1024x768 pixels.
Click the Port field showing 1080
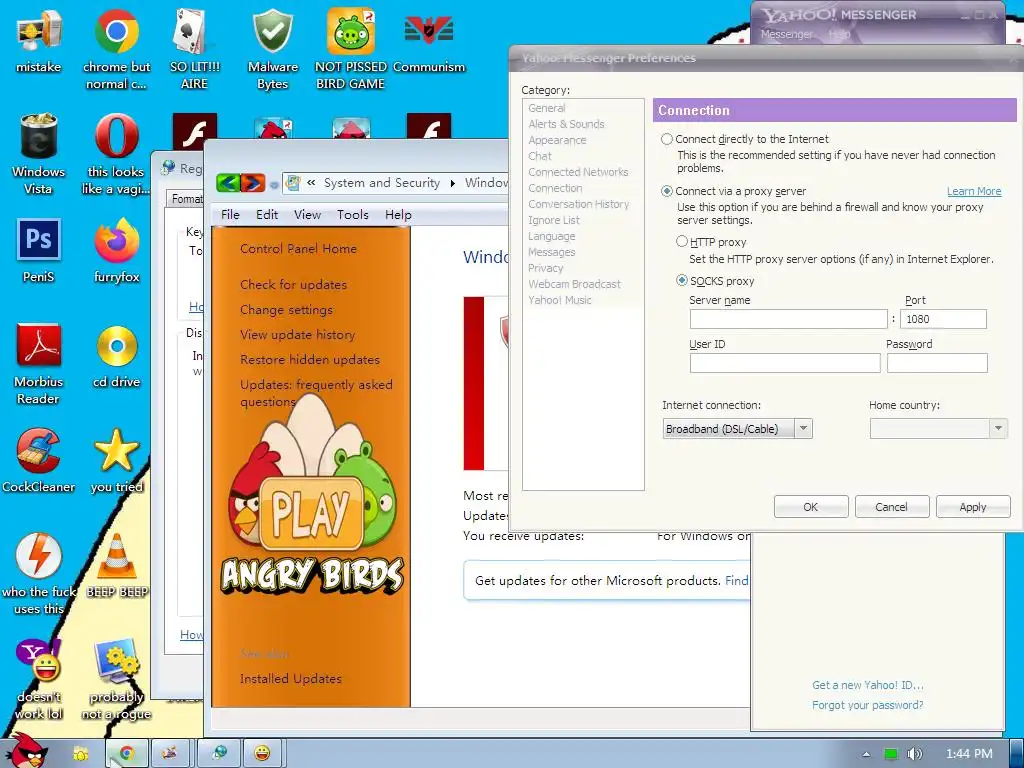coord(943,319)
